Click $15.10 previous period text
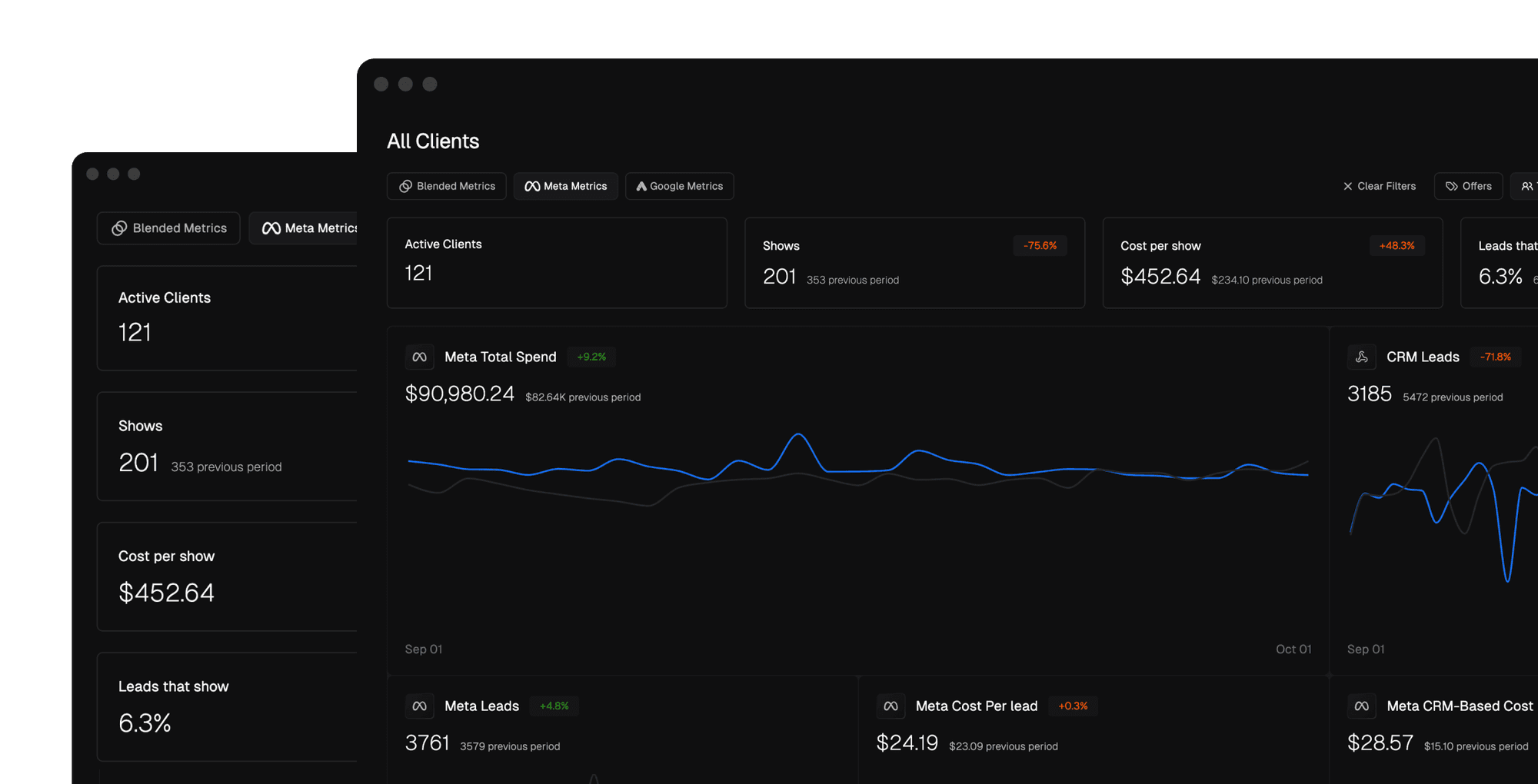 click(1476, 746)
